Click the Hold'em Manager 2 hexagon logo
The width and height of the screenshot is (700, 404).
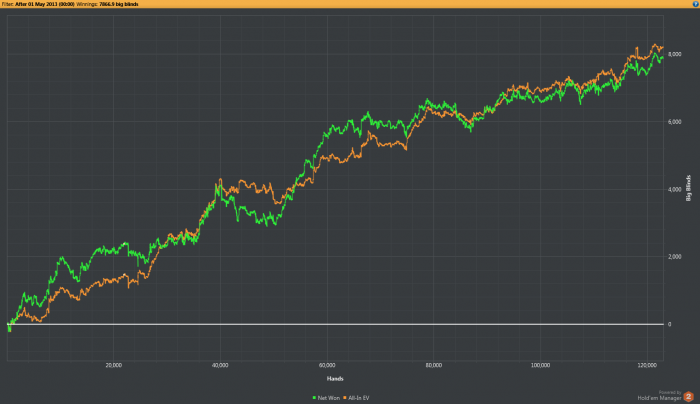pyautogui.click(x=688, y=396)
